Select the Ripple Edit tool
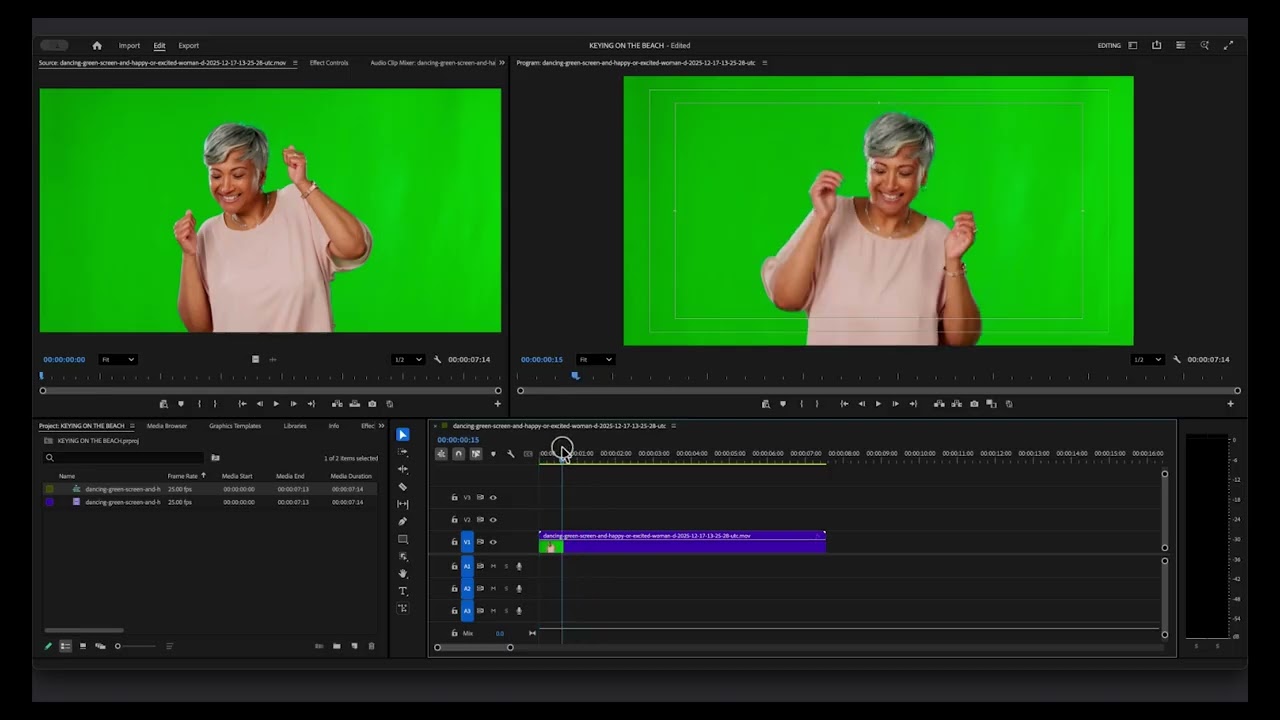Screen dimensions: 1280x720 point(403,469)
